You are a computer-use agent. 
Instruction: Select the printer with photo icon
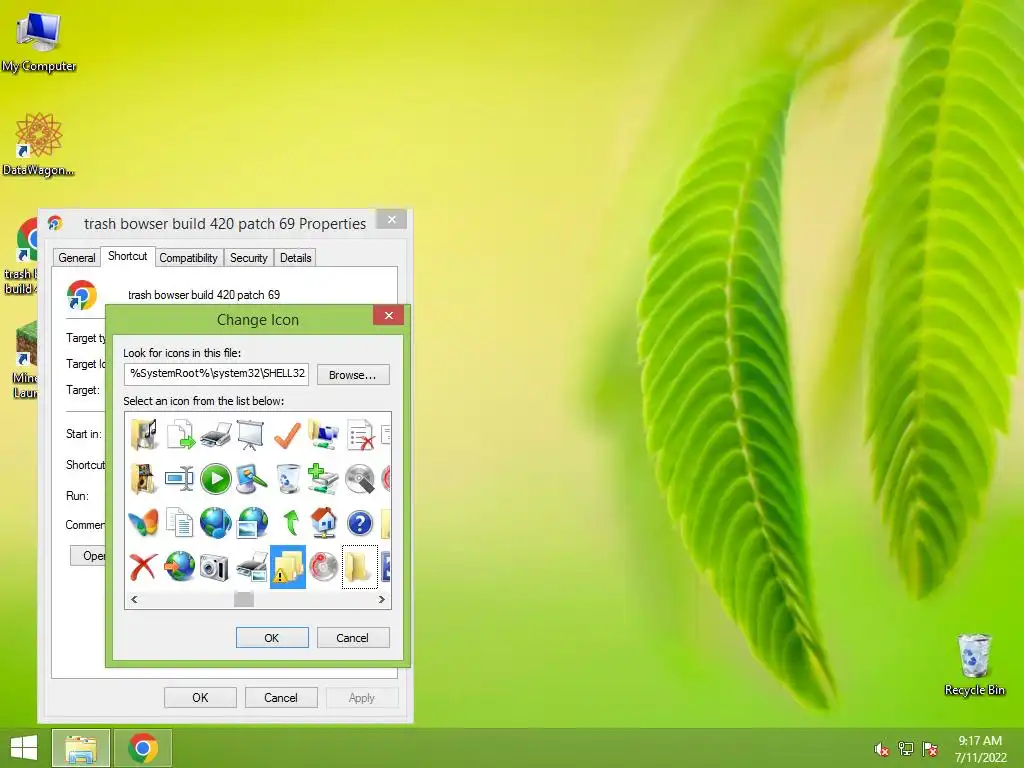(251, 567)
